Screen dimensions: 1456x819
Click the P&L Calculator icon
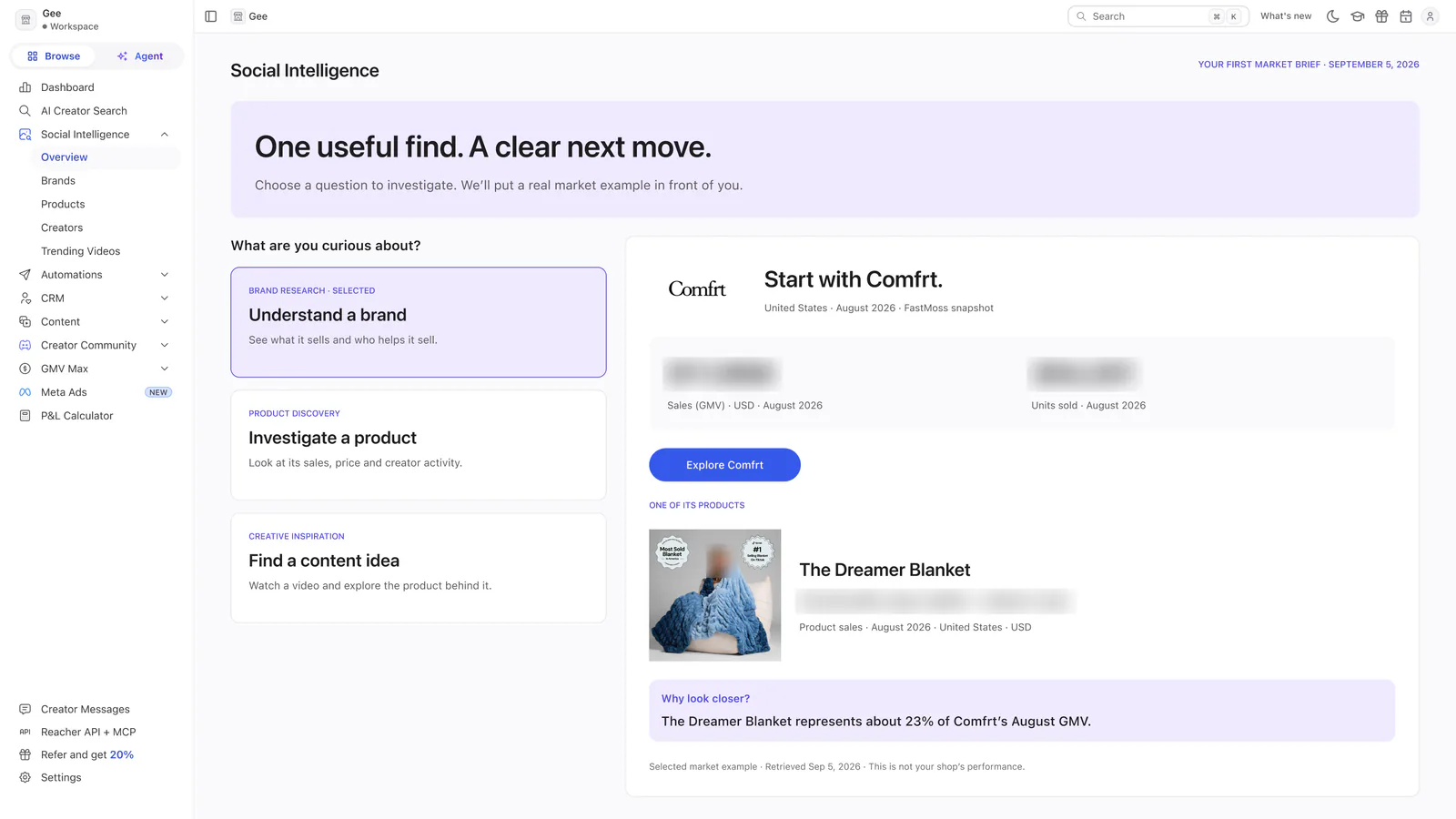[25, 416]
